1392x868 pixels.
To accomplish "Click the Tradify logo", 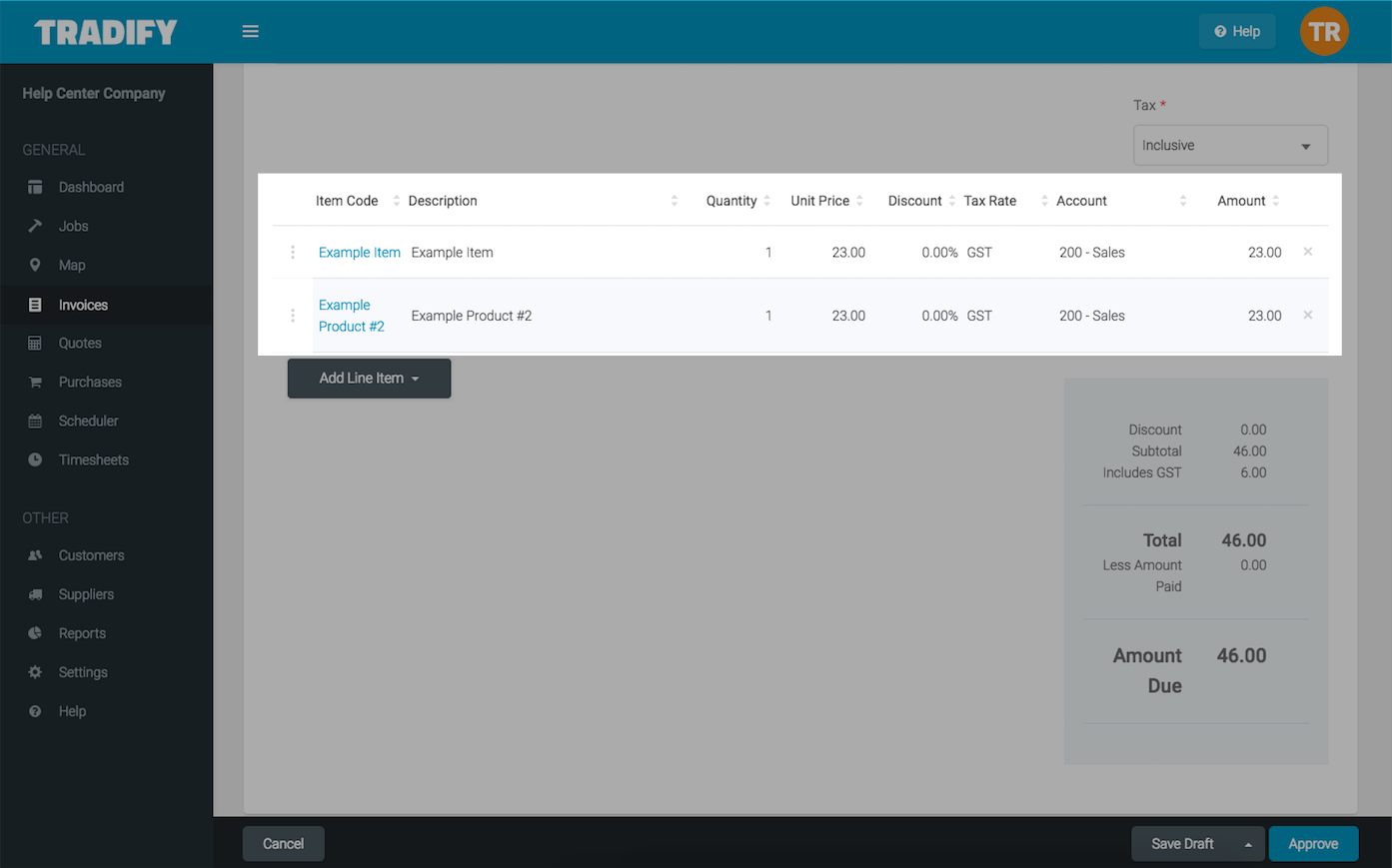I will click(x=106, y=32).
